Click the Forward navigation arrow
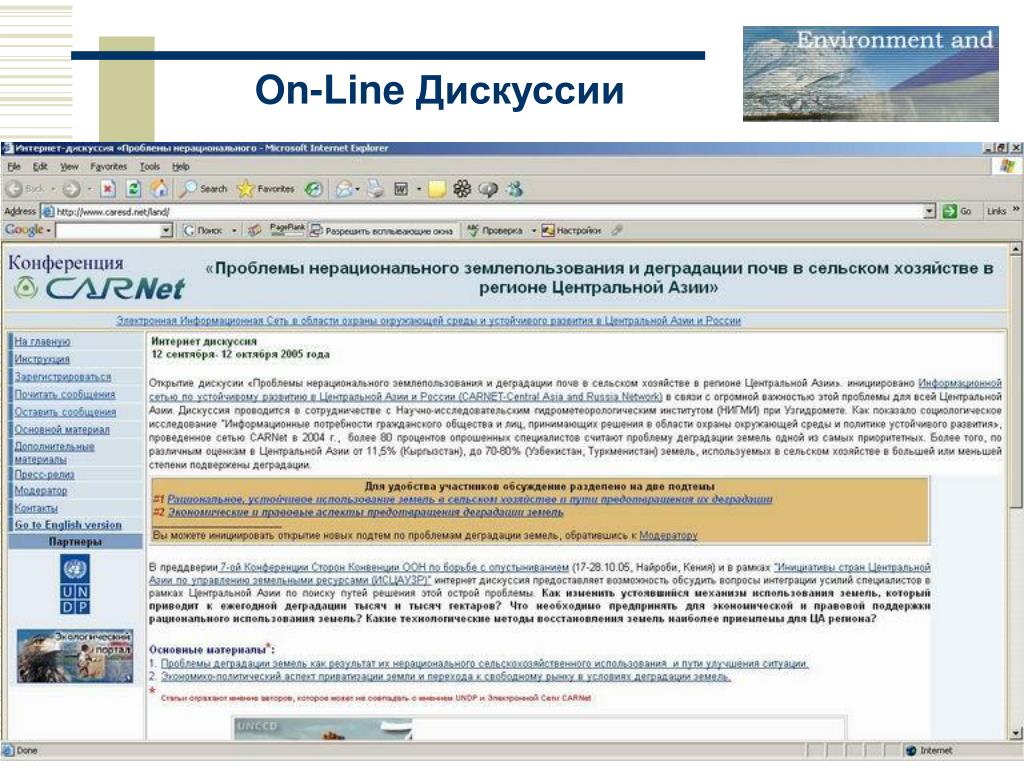This screenshot has width=1024, height=768. pos(71,189)
